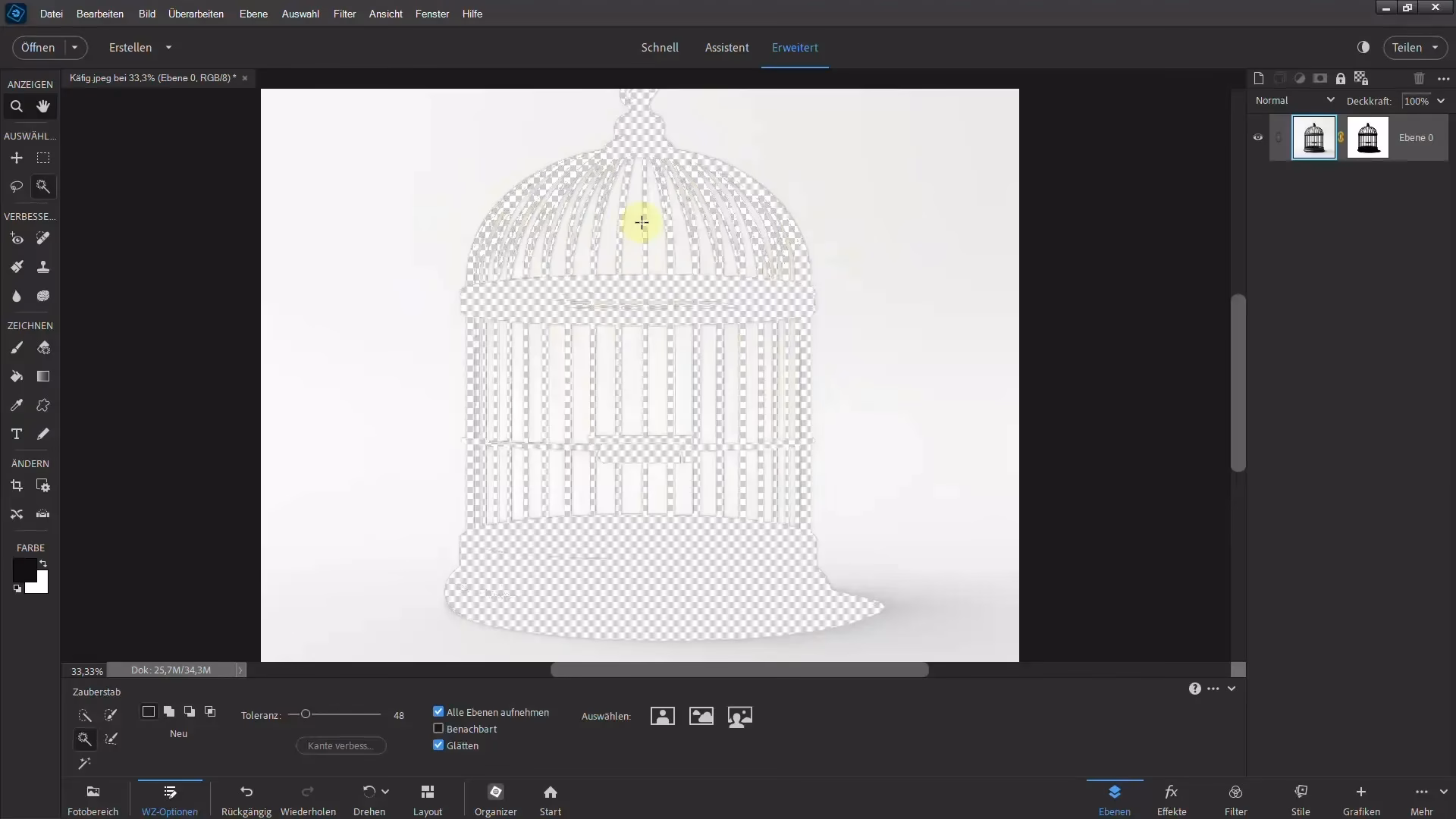Switch to the Schnell editing mode tab

[x=659, y=47]
